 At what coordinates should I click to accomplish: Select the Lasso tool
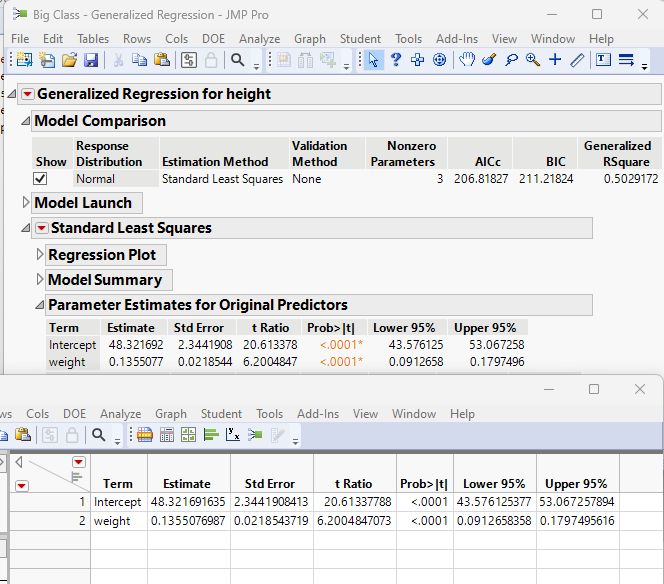coord(511,60)
